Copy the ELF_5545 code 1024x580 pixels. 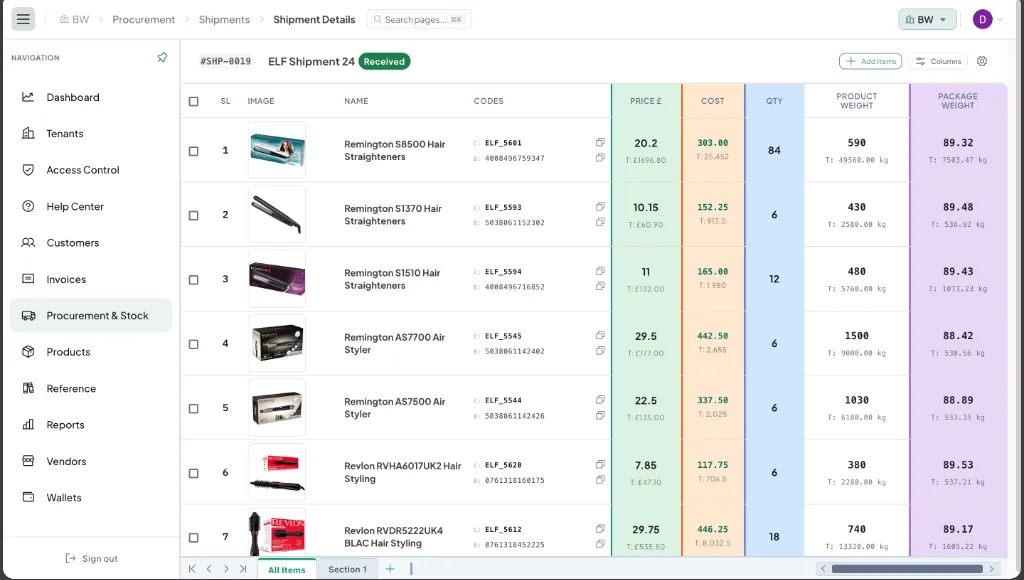coord(600,335)
